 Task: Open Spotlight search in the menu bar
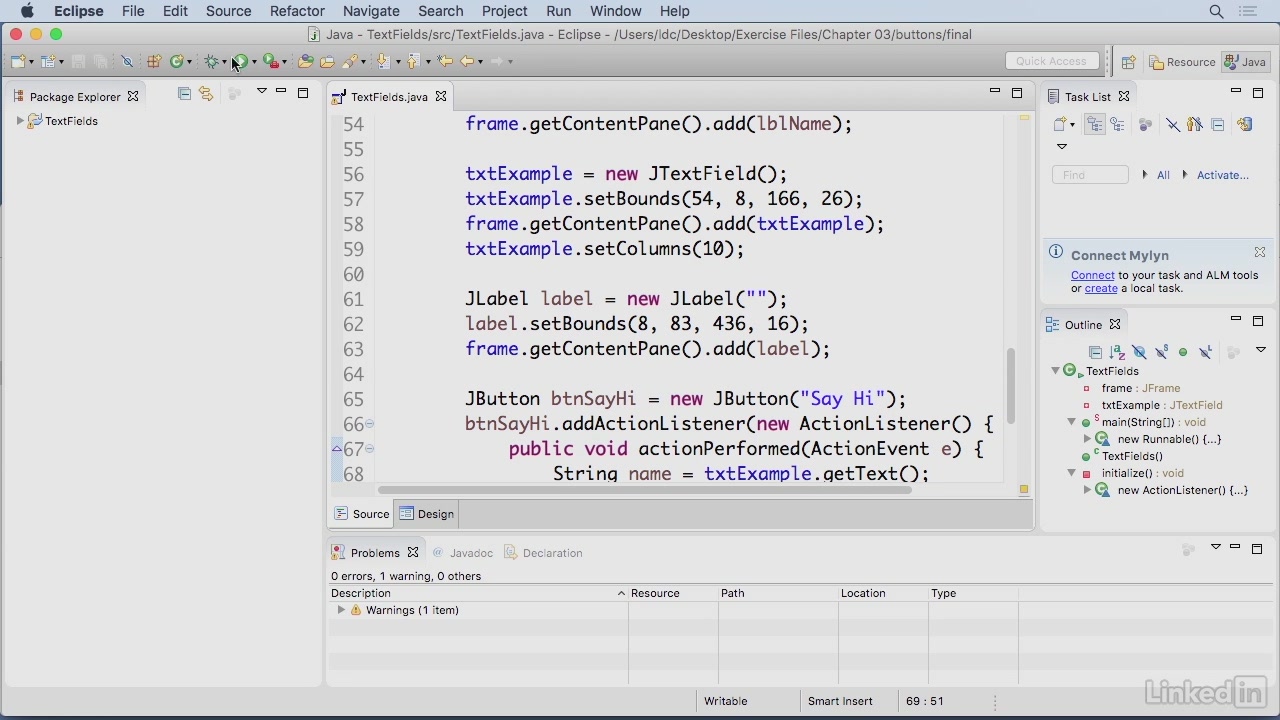[x=1216, y=11]
